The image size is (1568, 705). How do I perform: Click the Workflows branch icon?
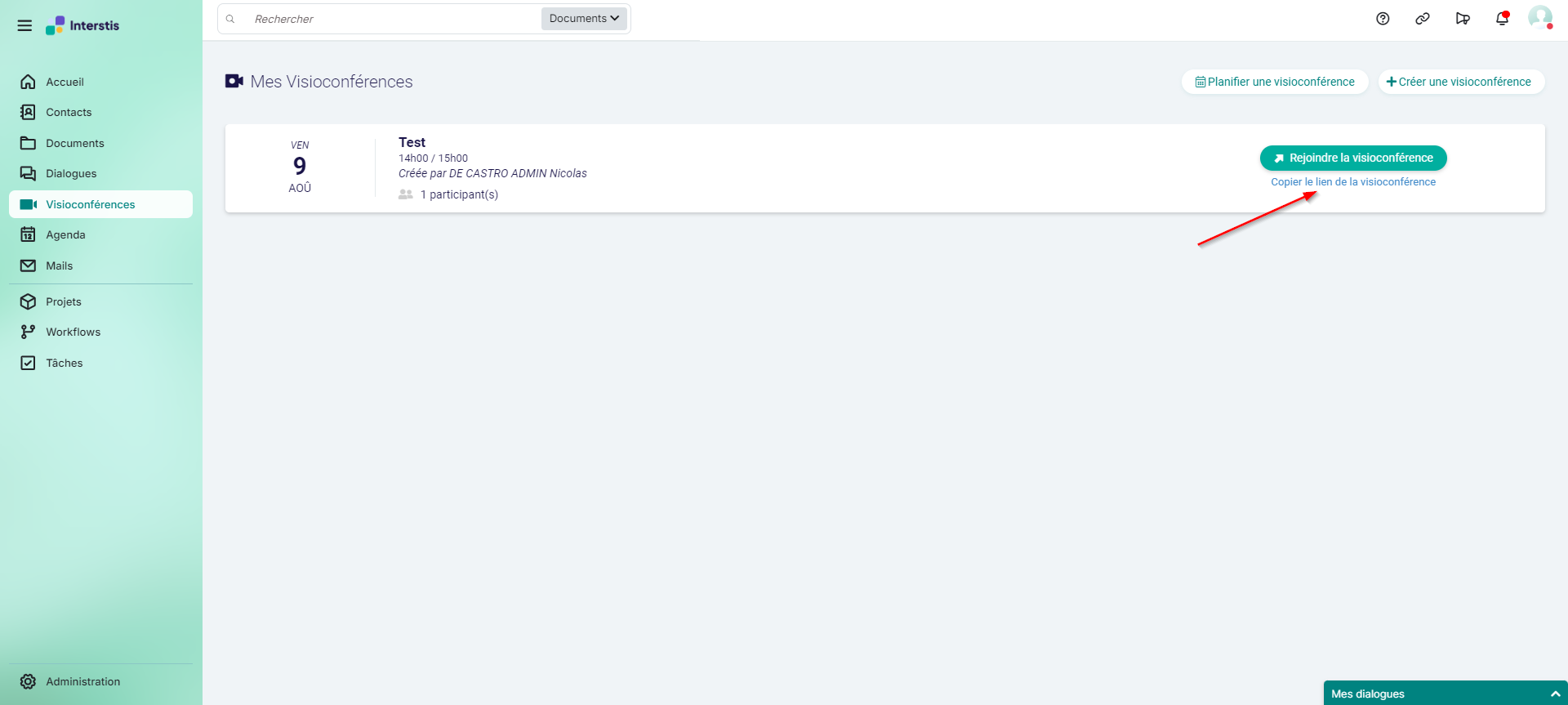(28, 332)
